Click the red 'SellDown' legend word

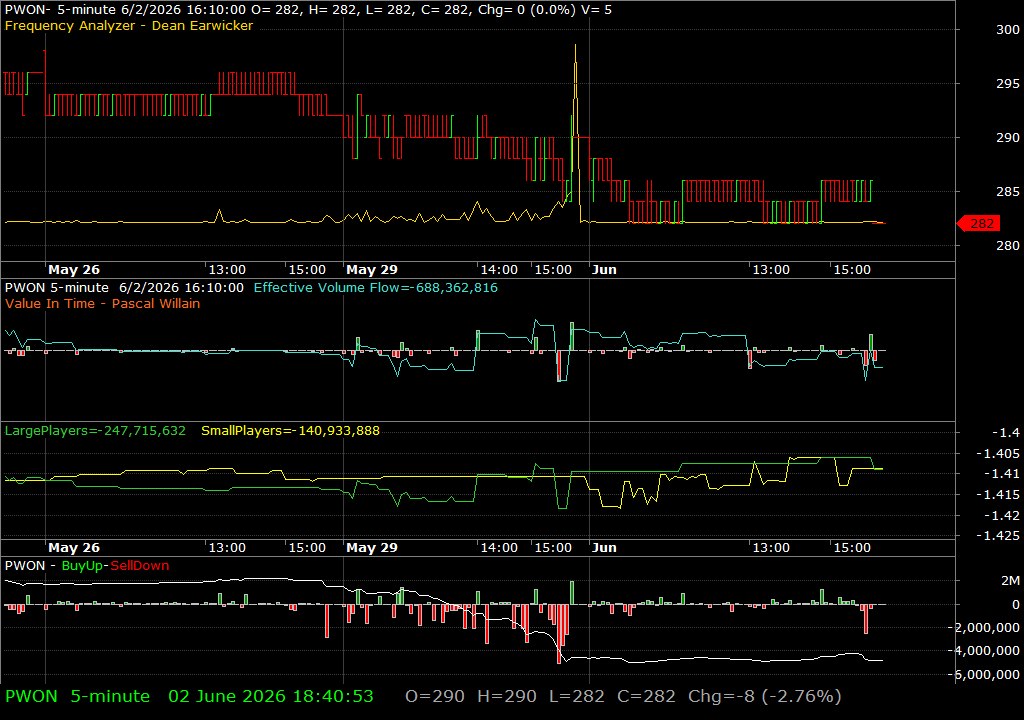(x=139, y=566)
